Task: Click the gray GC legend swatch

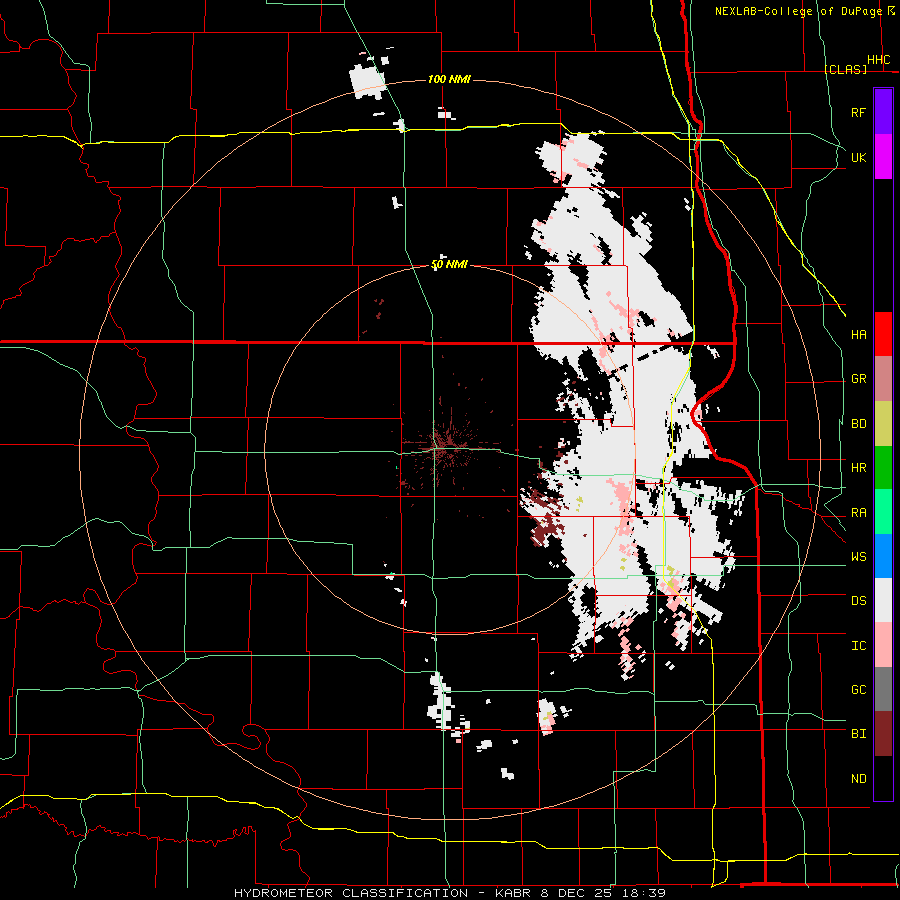Action: click(x=883, y=689)
